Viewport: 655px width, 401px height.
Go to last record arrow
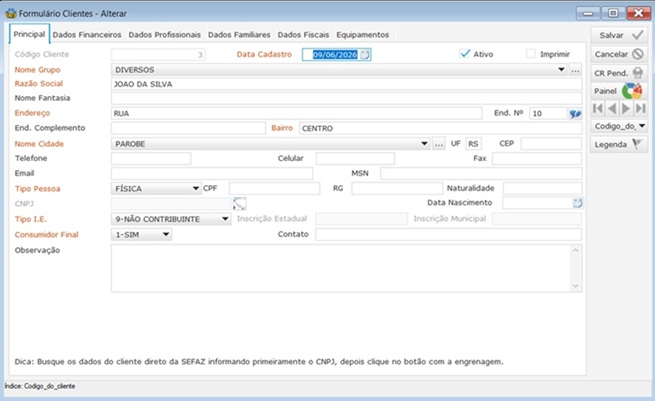[x=640, y=109]
